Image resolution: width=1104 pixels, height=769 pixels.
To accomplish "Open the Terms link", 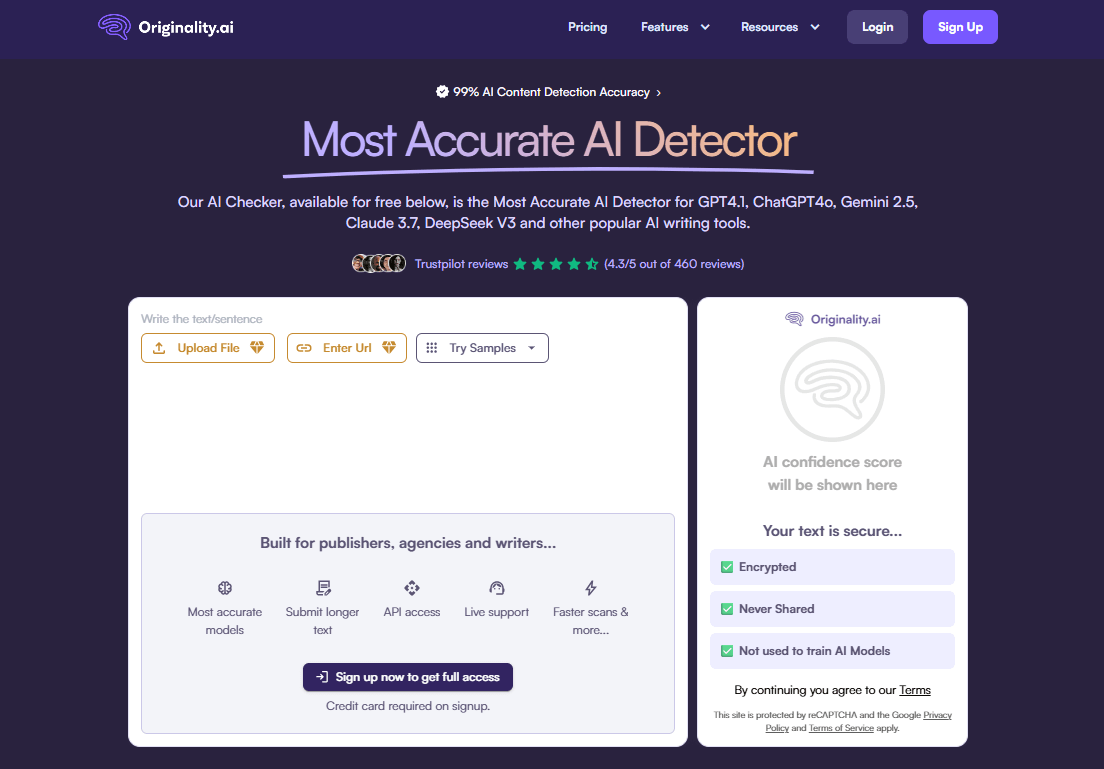I will tap(915, 690).
